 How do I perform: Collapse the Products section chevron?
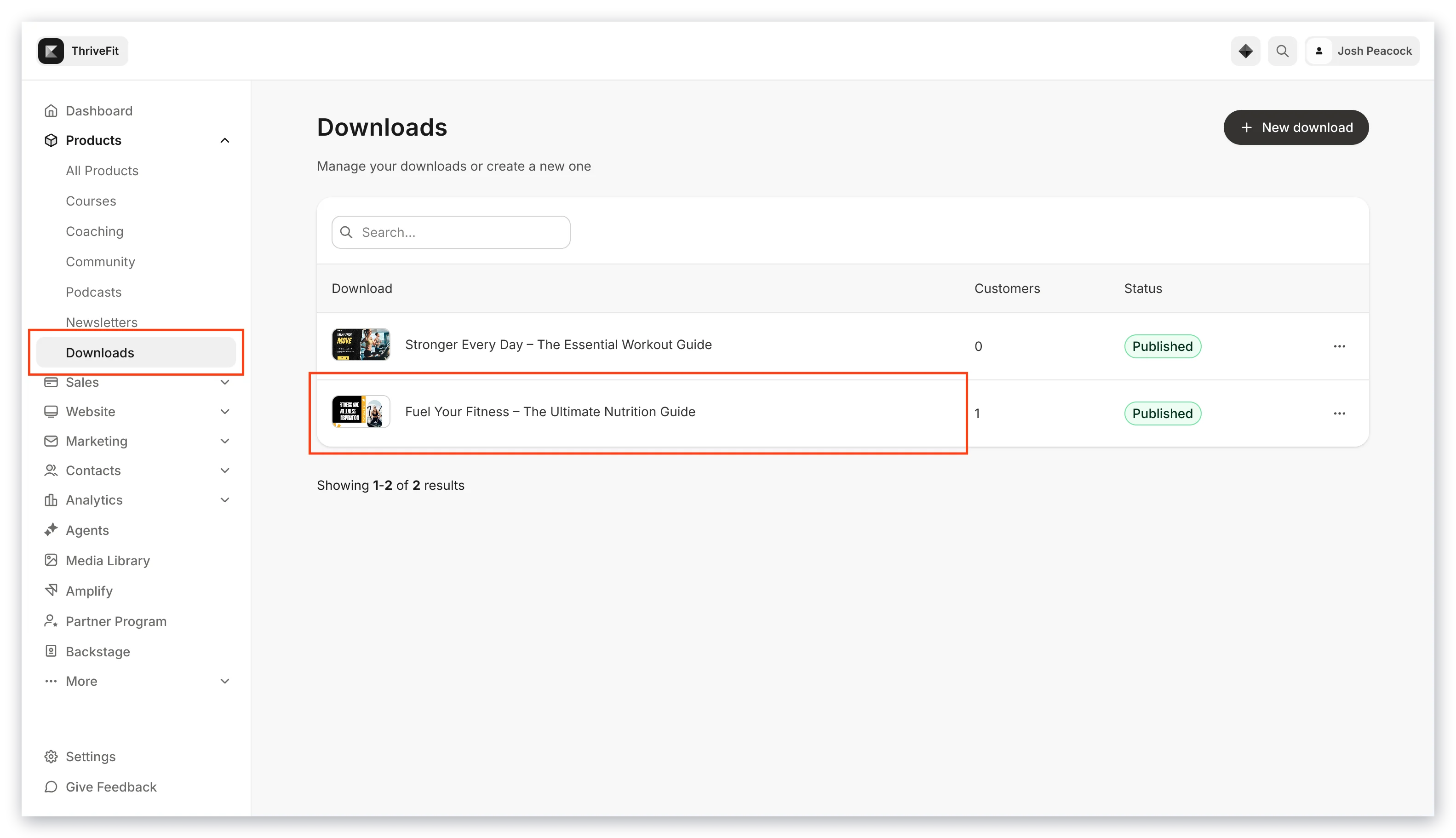[x=224, y=140]
